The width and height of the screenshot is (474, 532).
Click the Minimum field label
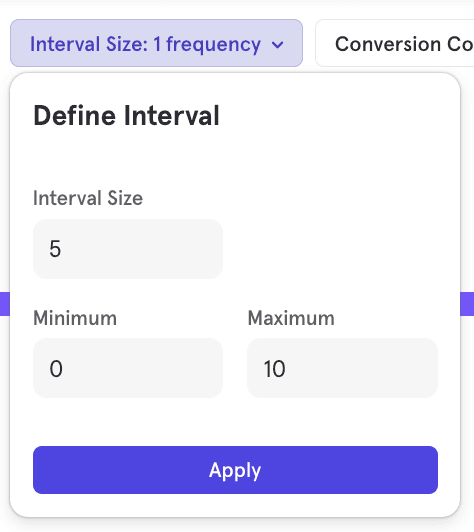(75, 318)
